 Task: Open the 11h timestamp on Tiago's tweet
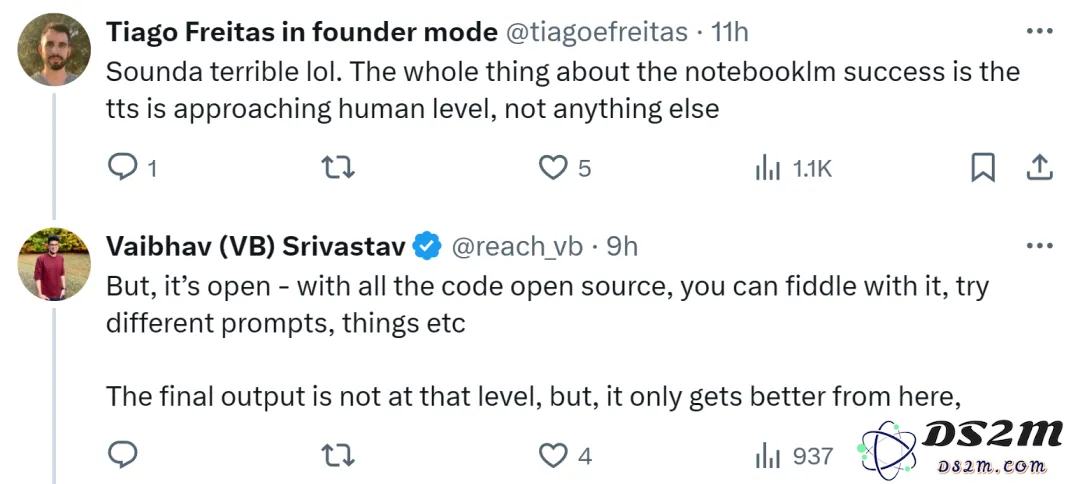pyautogui.click(x=729, y=32)
